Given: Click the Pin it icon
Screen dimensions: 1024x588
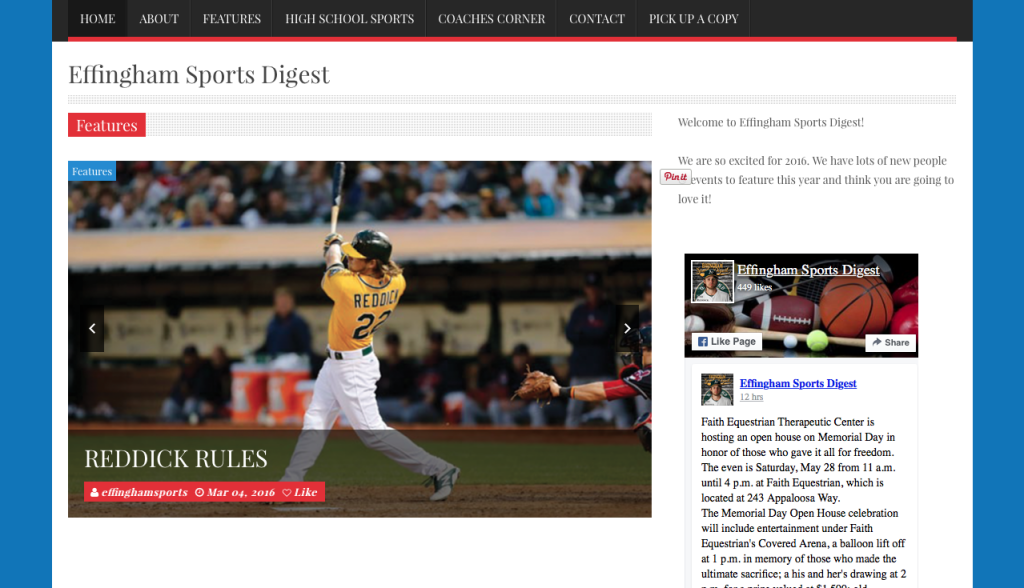Looking at the screenshot, I should pos(675,176).
